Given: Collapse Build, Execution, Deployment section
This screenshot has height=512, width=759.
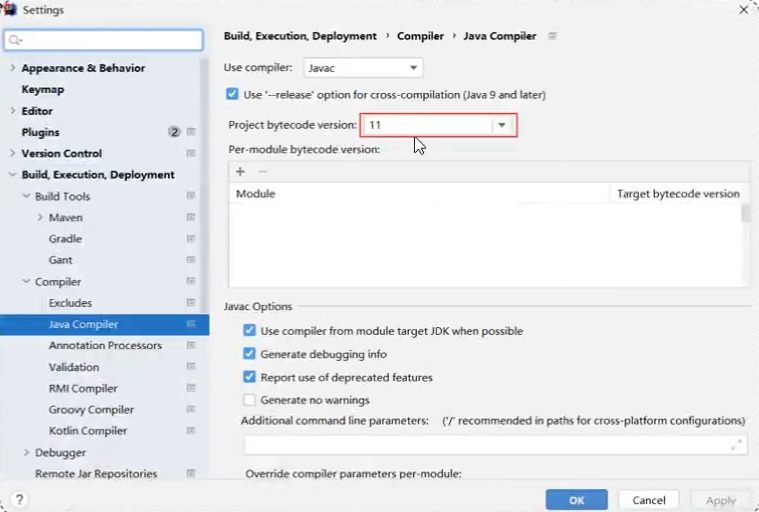Looking at the screenshot, I should [13, 175].
